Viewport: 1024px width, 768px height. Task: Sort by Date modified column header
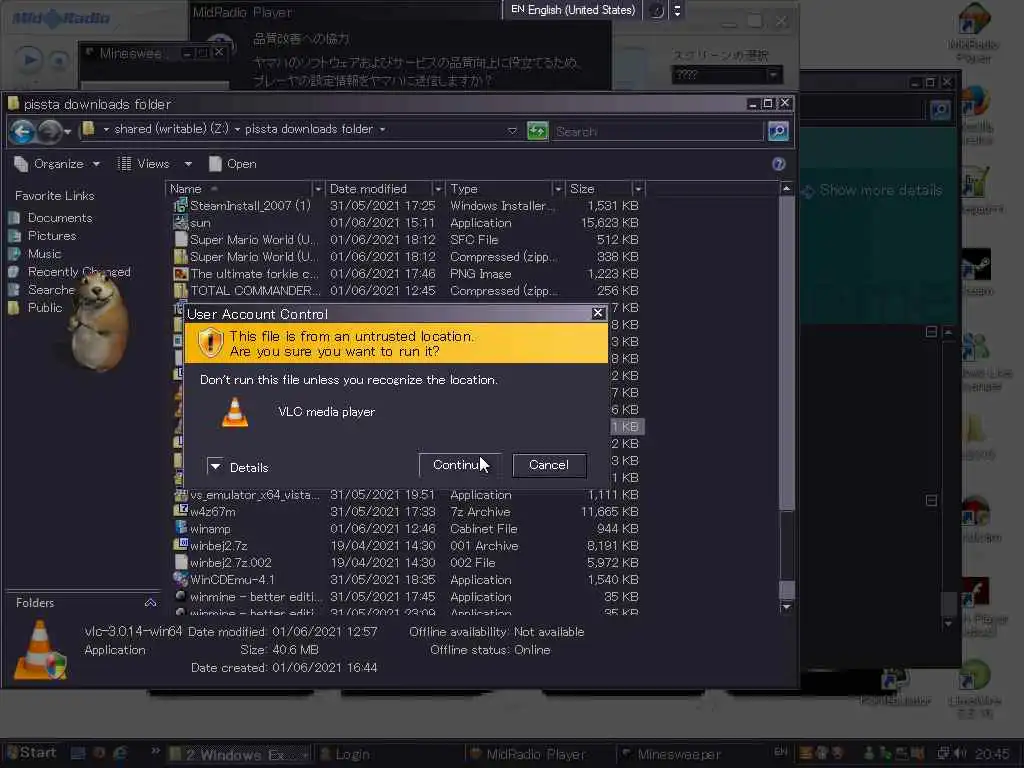pyautogui.click(x=379, y=189)
